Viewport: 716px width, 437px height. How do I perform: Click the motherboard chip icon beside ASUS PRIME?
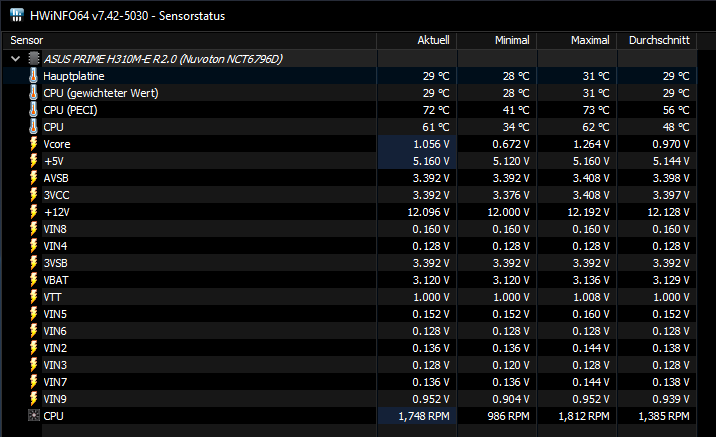point(34,59)
